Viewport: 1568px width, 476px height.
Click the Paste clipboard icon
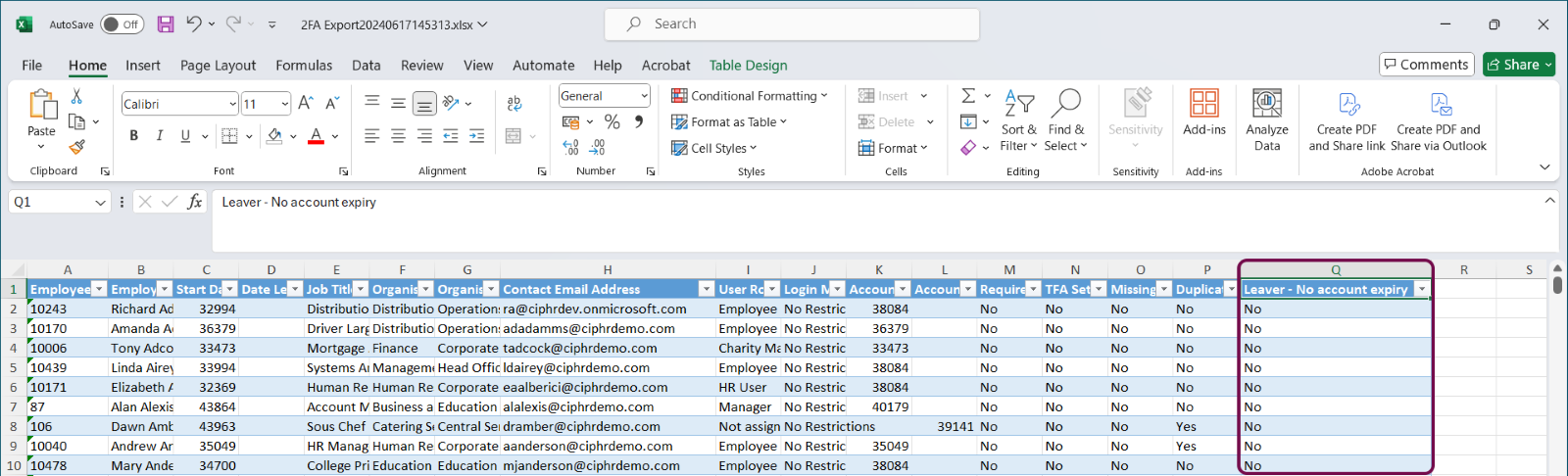click(x=42, y=104)
